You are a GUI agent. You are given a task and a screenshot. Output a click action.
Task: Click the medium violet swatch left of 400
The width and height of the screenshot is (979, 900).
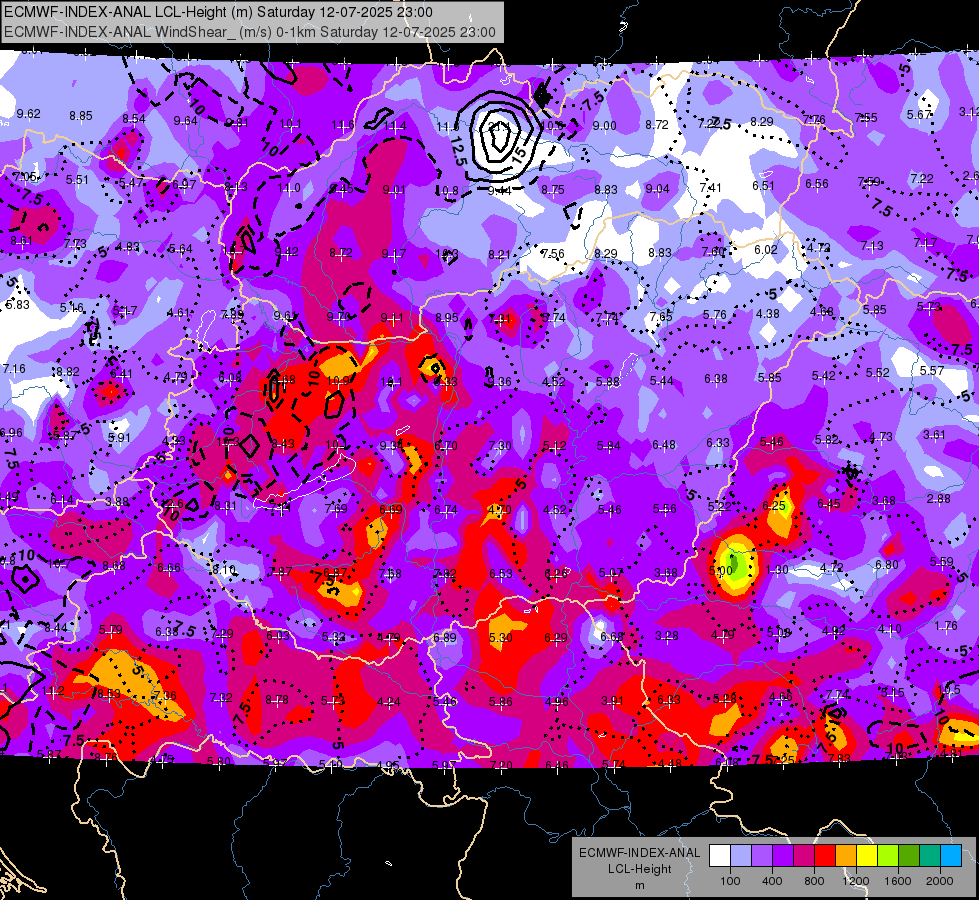coord(762,856)
